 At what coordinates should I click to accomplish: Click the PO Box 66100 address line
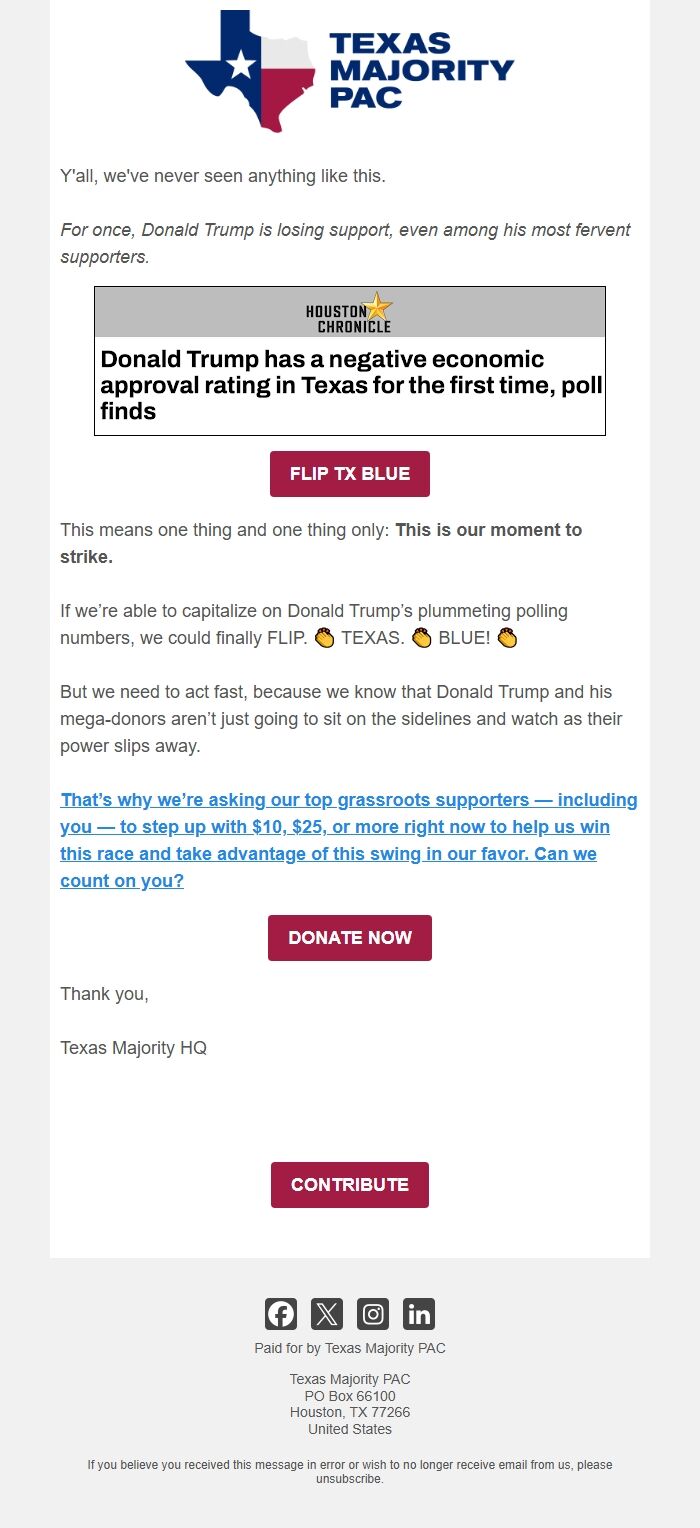click(350, 1396)
